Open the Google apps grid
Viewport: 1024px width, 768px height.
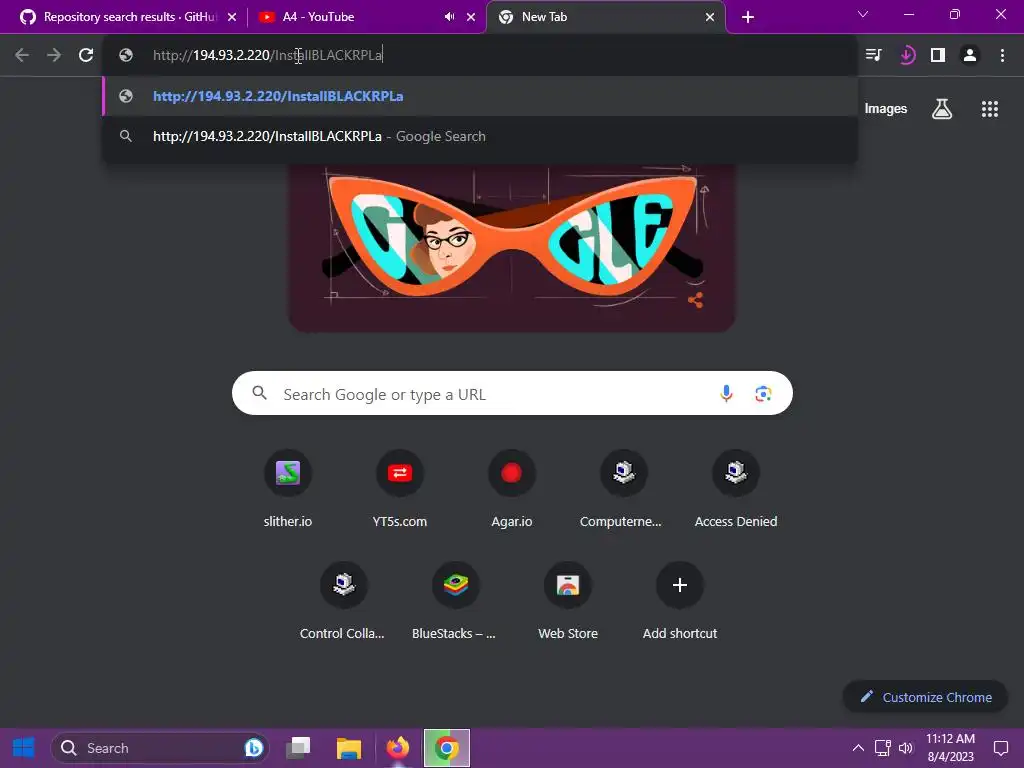[990, 109]
